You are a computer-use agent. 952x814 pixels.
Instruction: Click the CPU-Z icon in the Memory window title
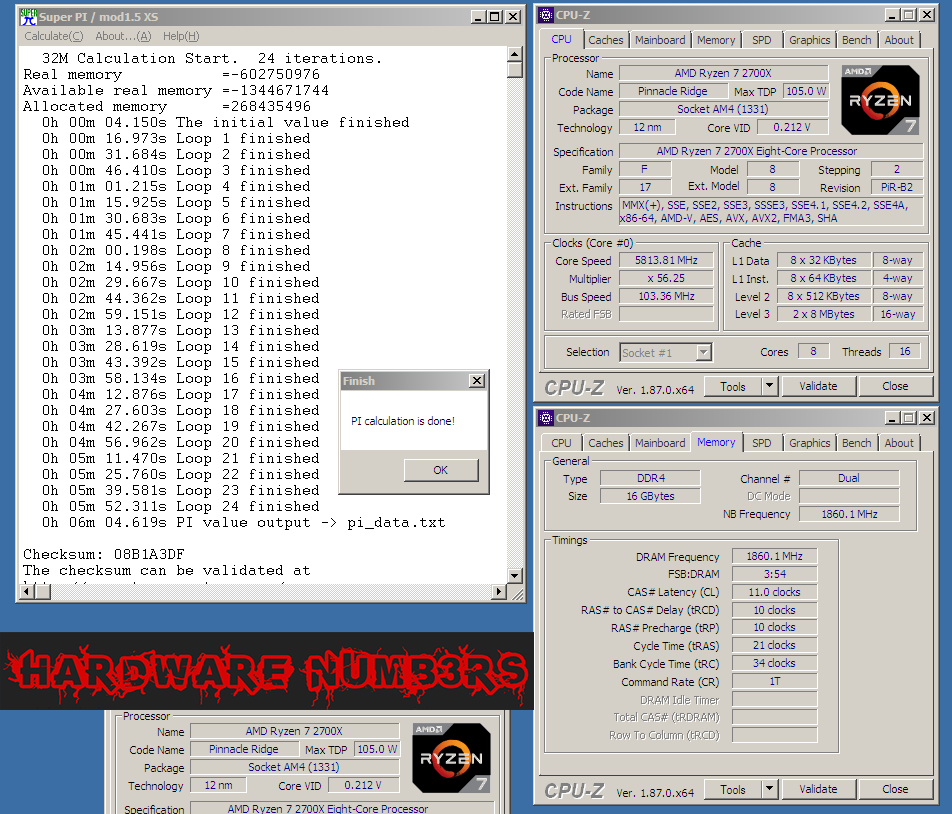pyautogui.click(x=546, y=418)
